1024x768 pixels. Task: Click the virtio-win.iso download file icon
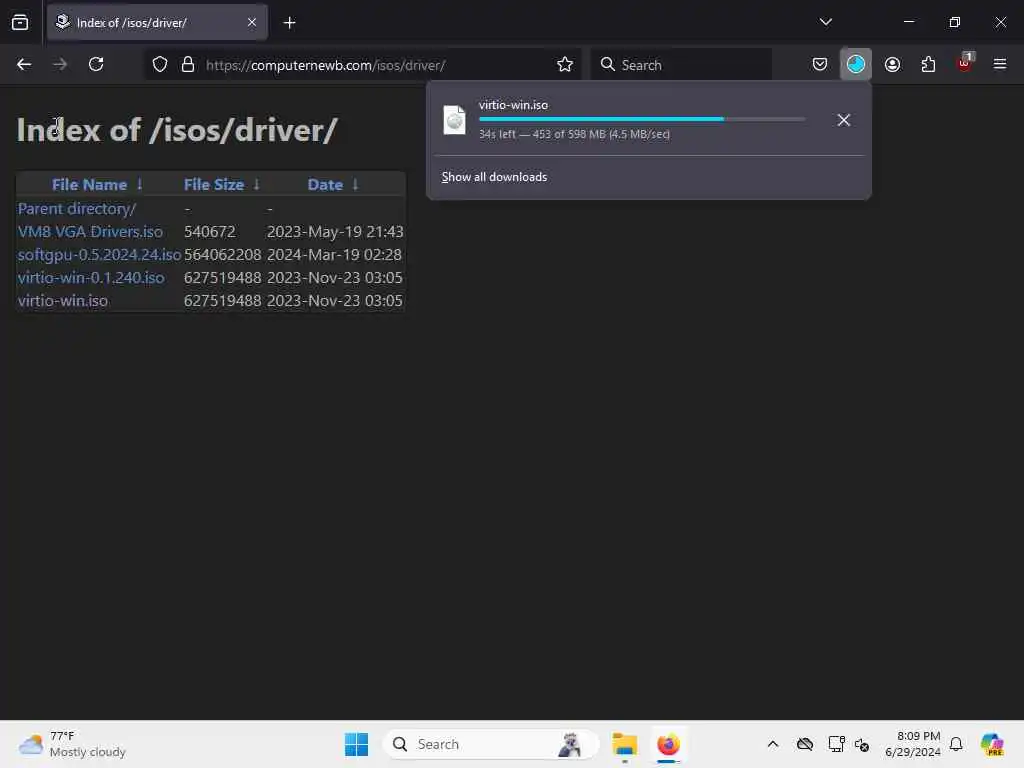click(x=455, y=120)
